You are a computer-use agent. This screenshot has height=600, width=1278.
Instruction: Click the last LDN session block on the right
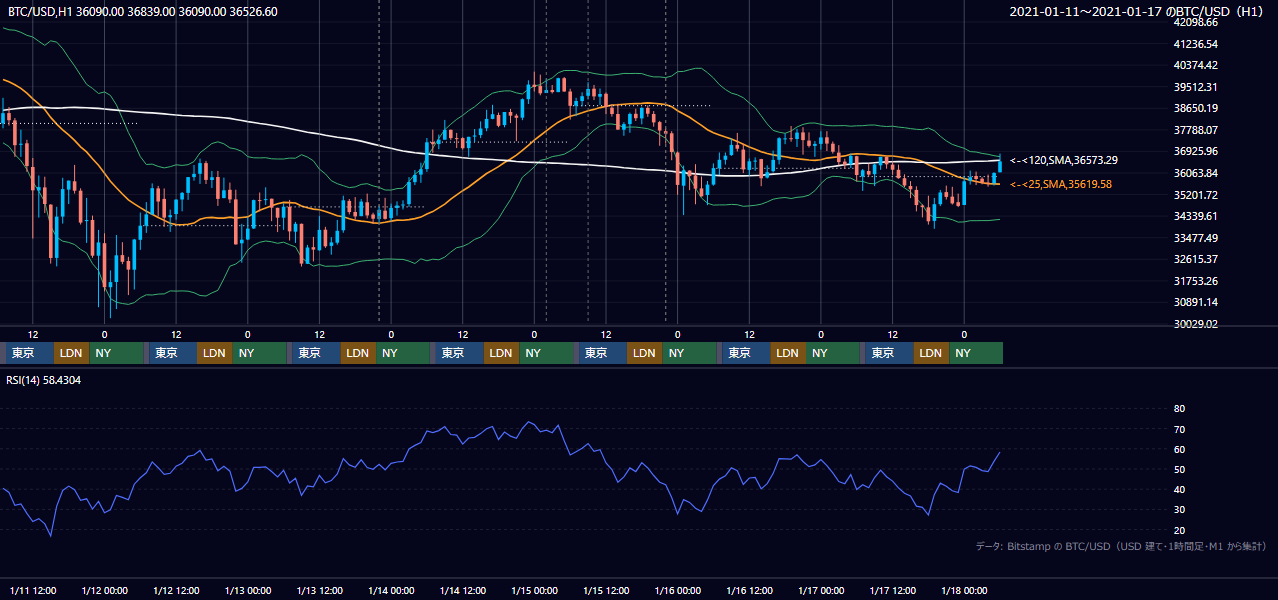tap(931, 353)
